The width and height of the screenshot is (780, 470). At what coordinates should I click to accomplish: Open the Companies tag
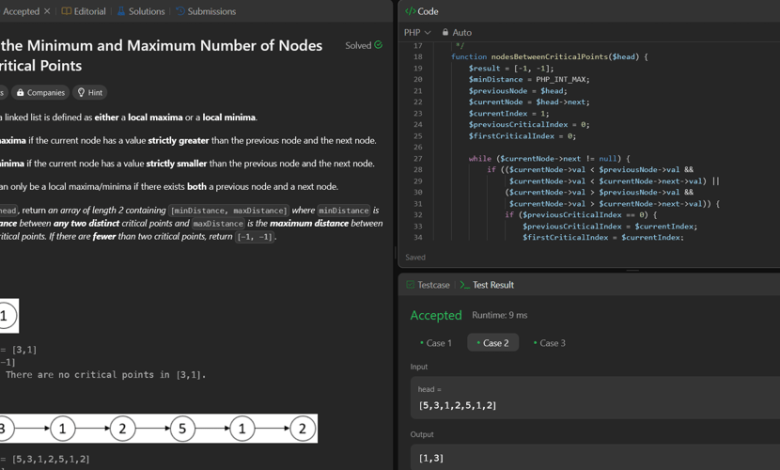40,93
